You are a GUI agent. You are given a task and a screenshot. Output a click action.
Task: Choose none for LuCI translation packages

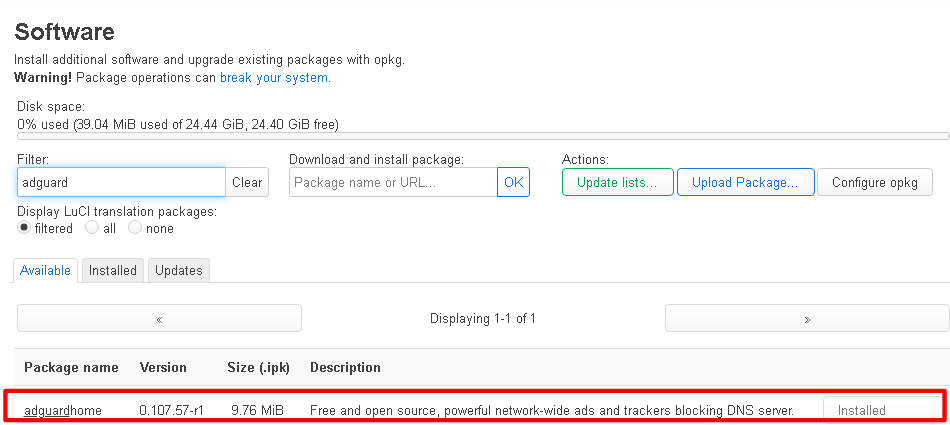135,228
